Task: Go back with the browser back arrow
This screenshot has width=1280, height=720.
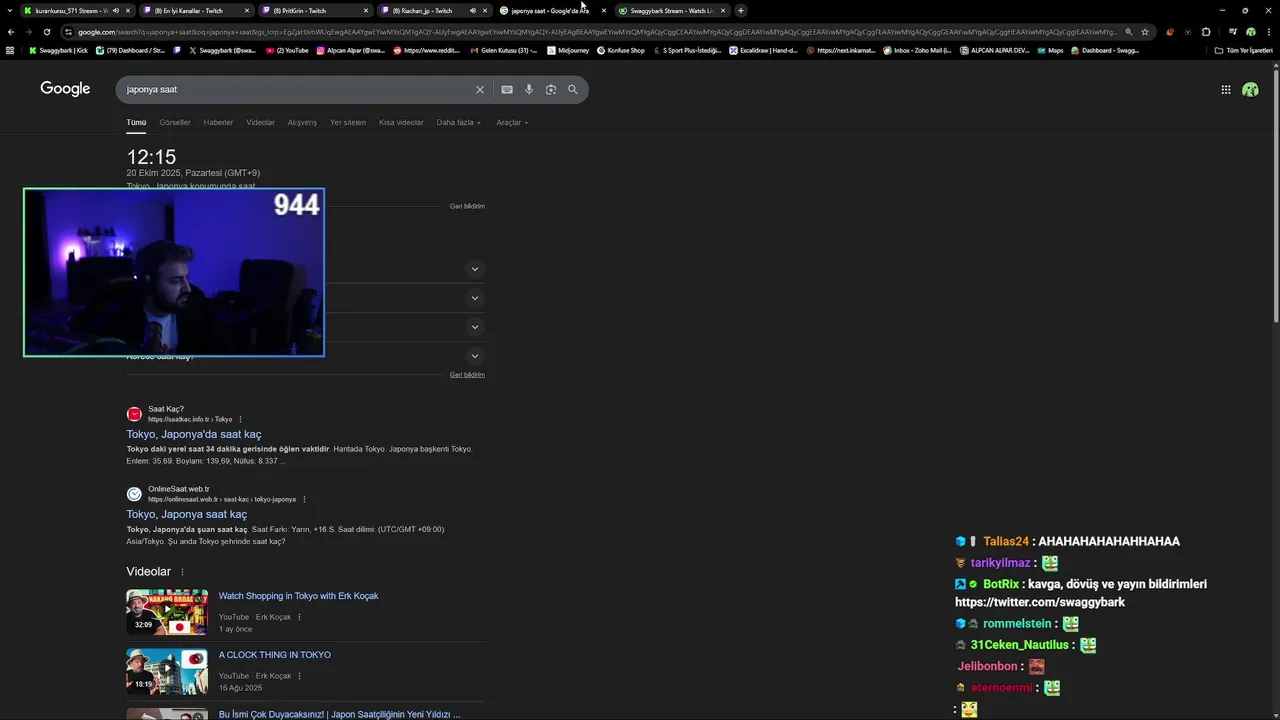Action: pos(11,32)
